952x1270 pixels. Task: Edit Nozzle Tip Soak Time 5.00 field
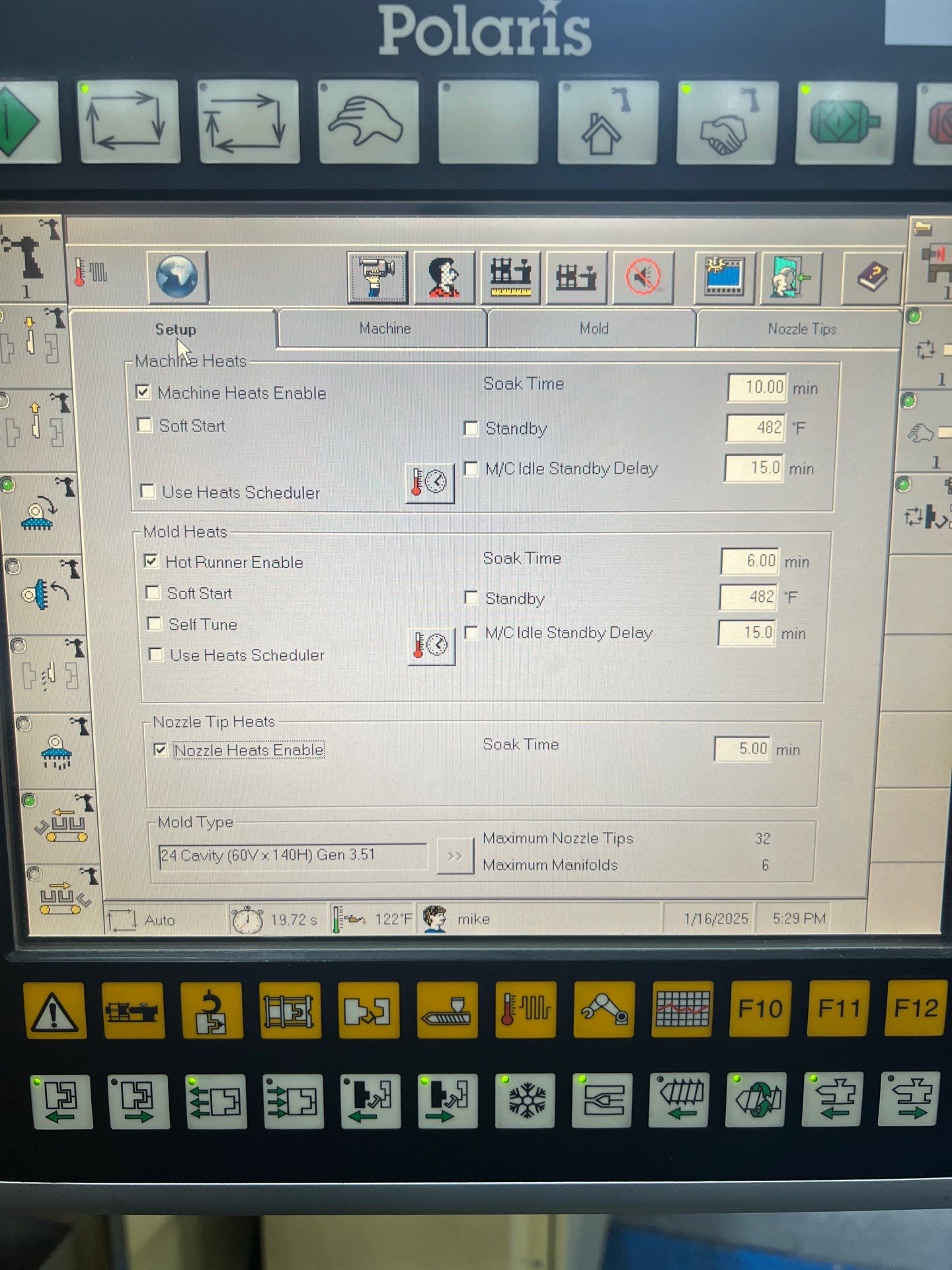742,749
